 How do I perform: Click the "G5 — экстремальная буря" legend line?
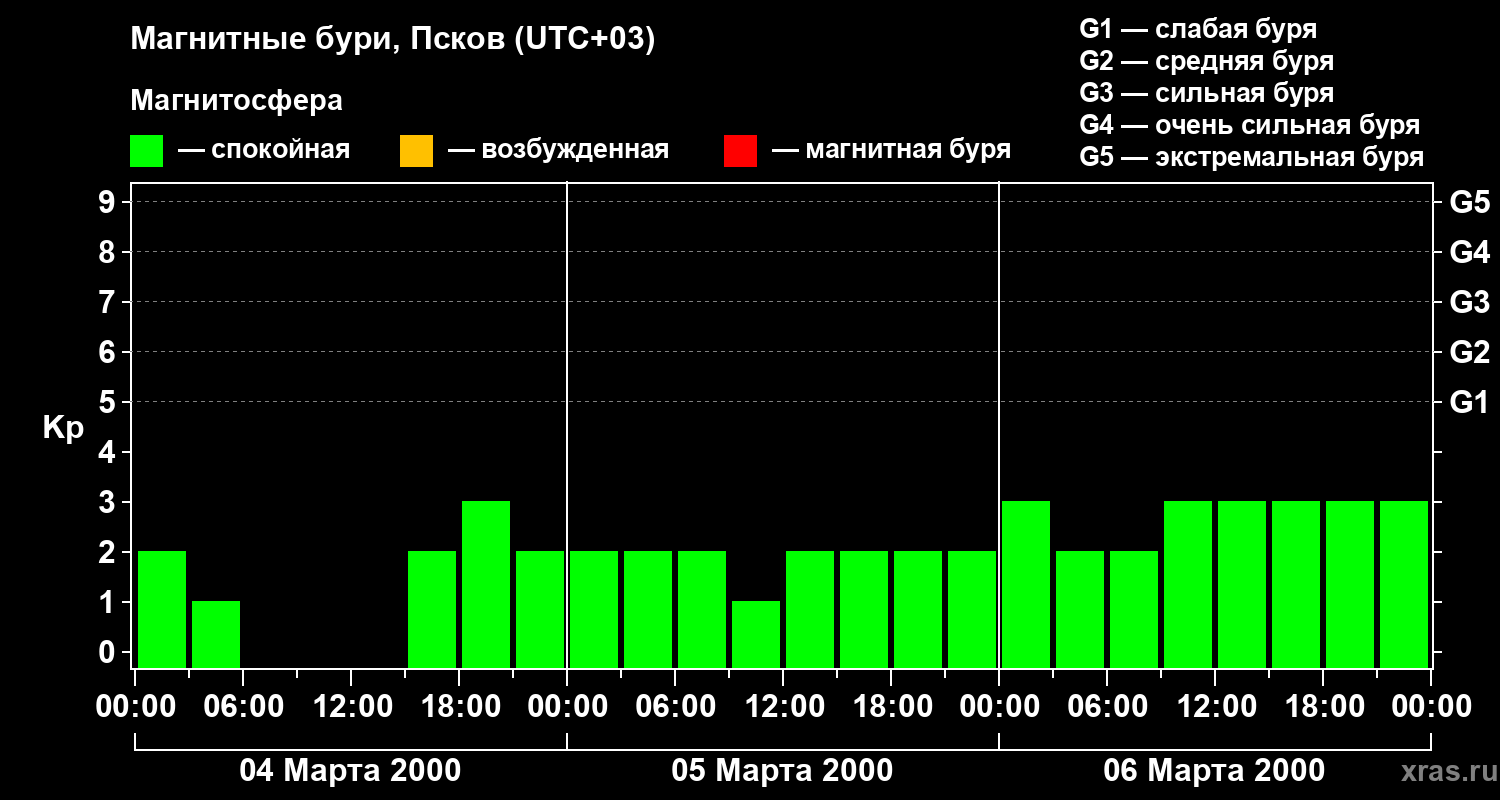point(1252,157)
